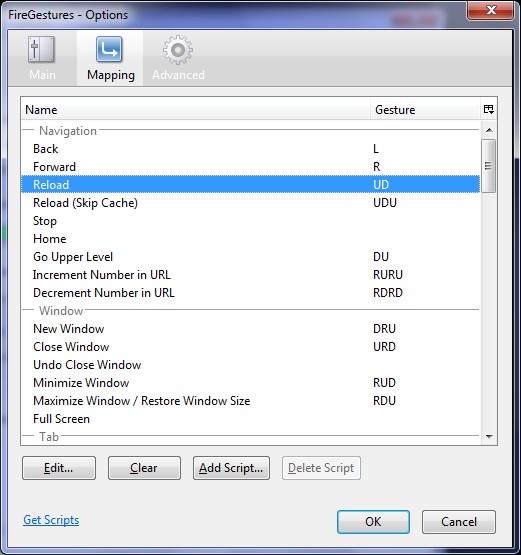Click the vertical scrollbar thumb

(489, 166)
